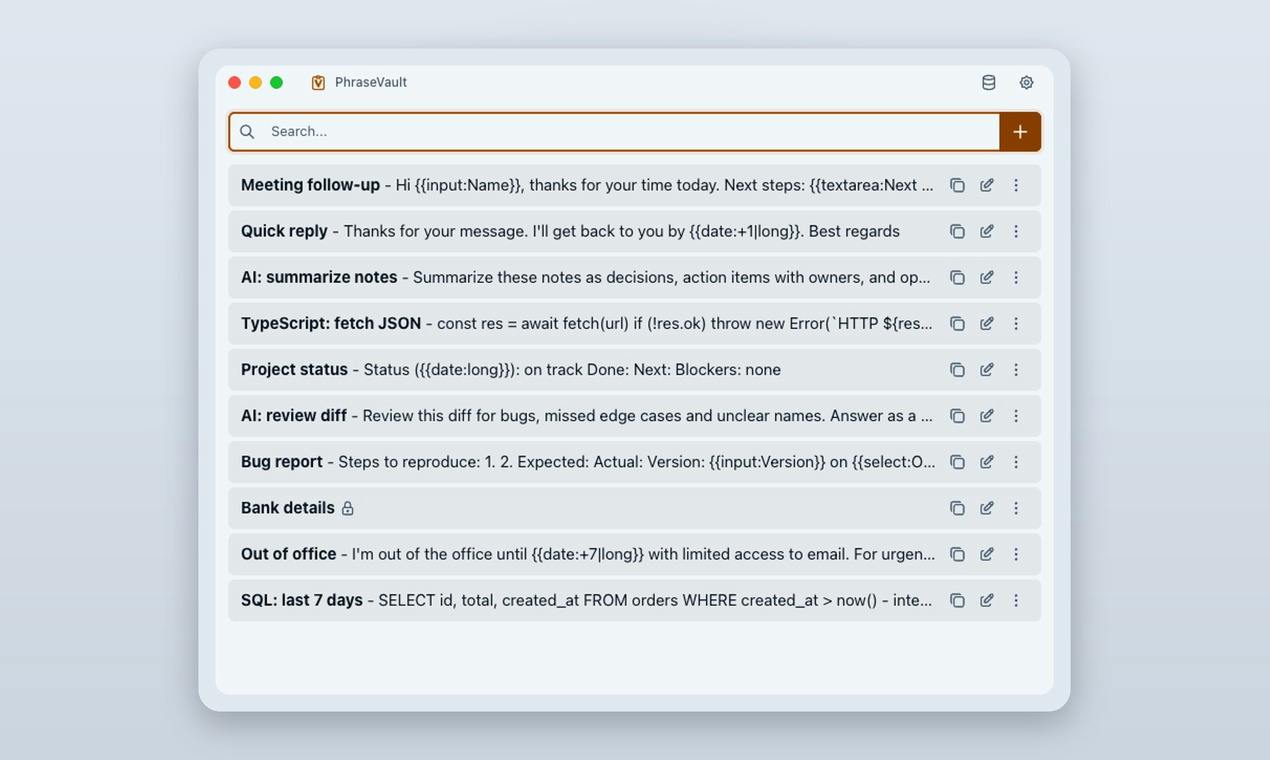Open settings via the gear icon
The image size is (1270, 760).
click(1026, 83)
